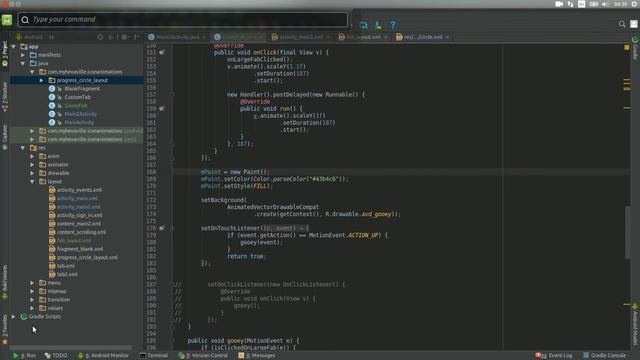Select the CustomTab class
This screenshot has width=640, height=360.
point(77,97)
